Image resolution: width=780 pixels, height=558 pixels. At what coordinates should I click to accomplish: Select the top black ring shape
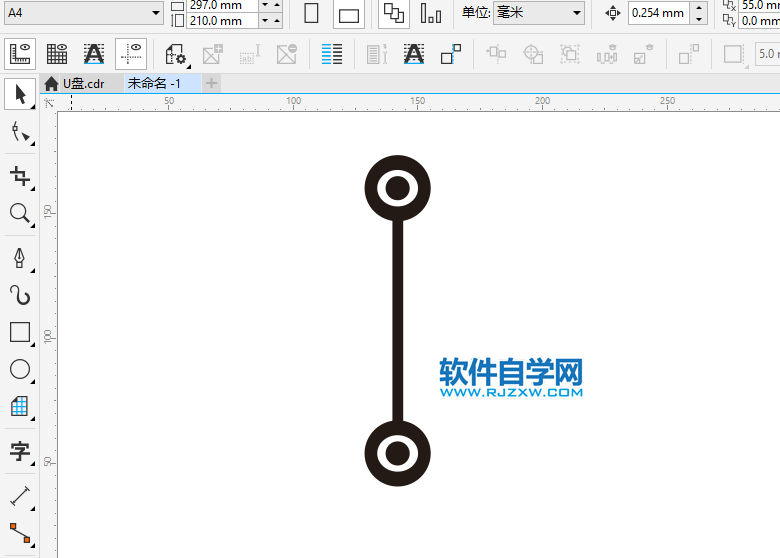(x=397, y=188)
